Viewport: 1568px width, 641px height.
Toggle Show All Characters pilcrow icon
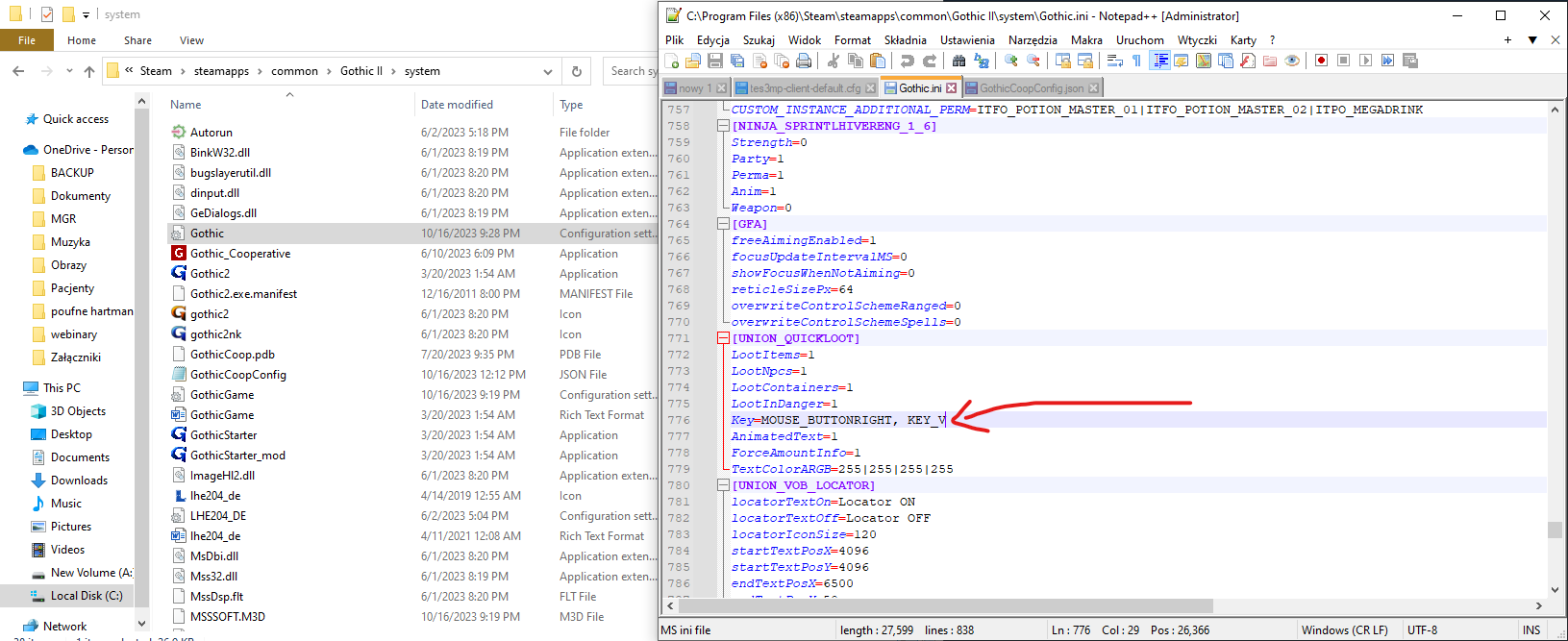tap(1136, 61)
